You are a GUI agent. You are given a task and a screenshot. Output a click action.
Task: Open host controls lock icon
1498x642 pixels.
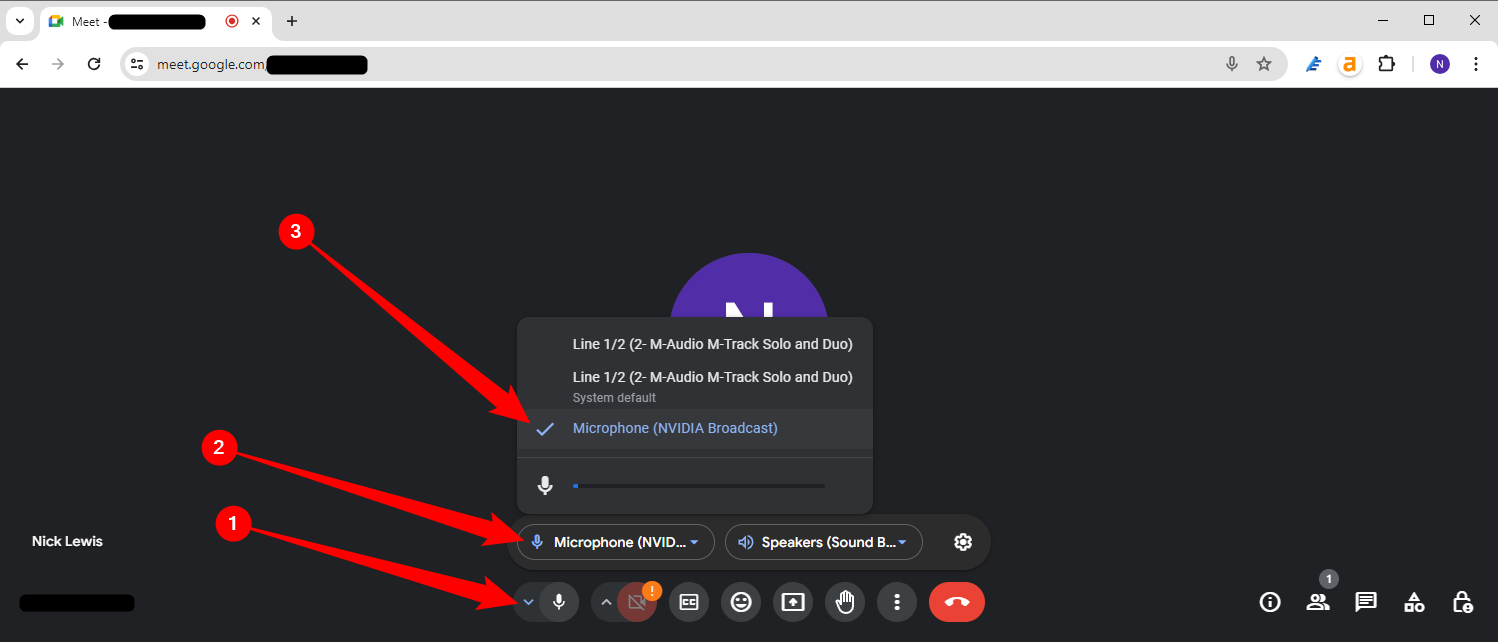pyautogui.click(x=1462, y=602)
